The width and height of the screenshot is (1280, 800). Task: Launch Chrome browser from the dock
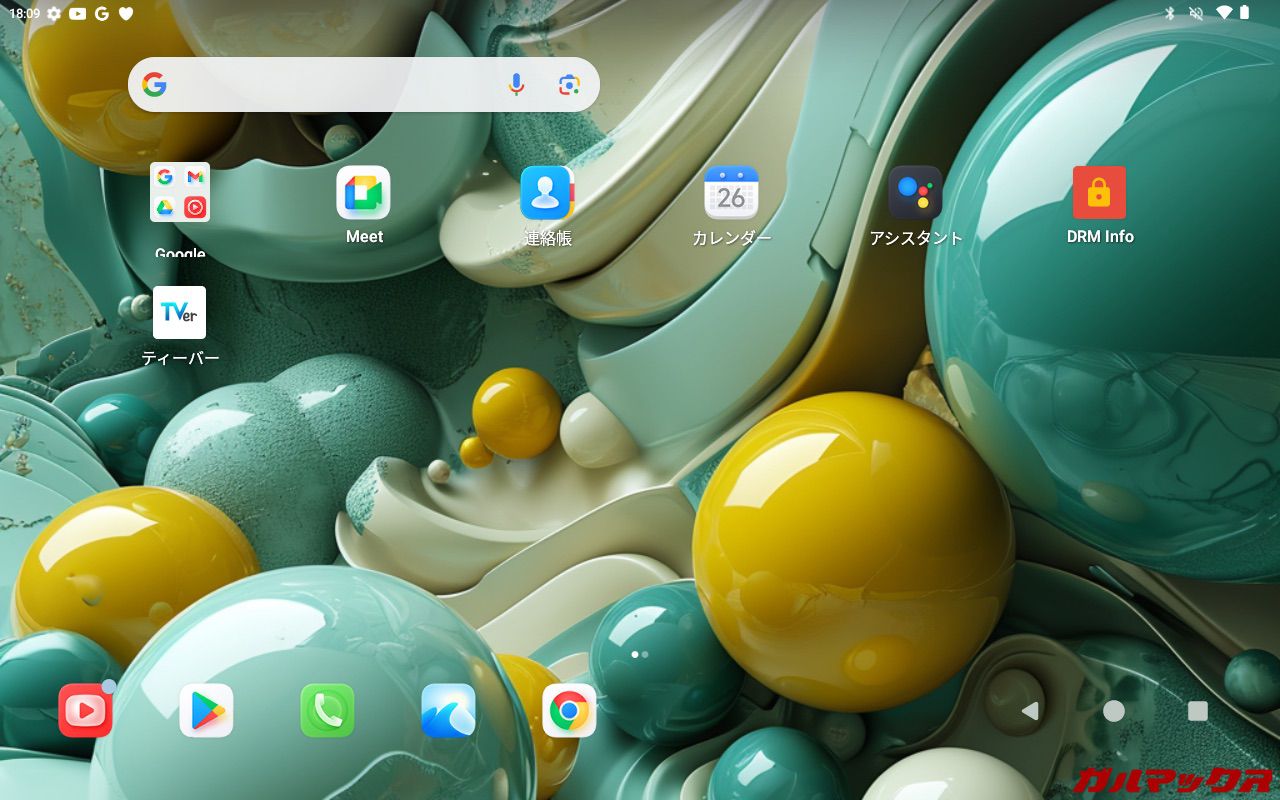569,711
